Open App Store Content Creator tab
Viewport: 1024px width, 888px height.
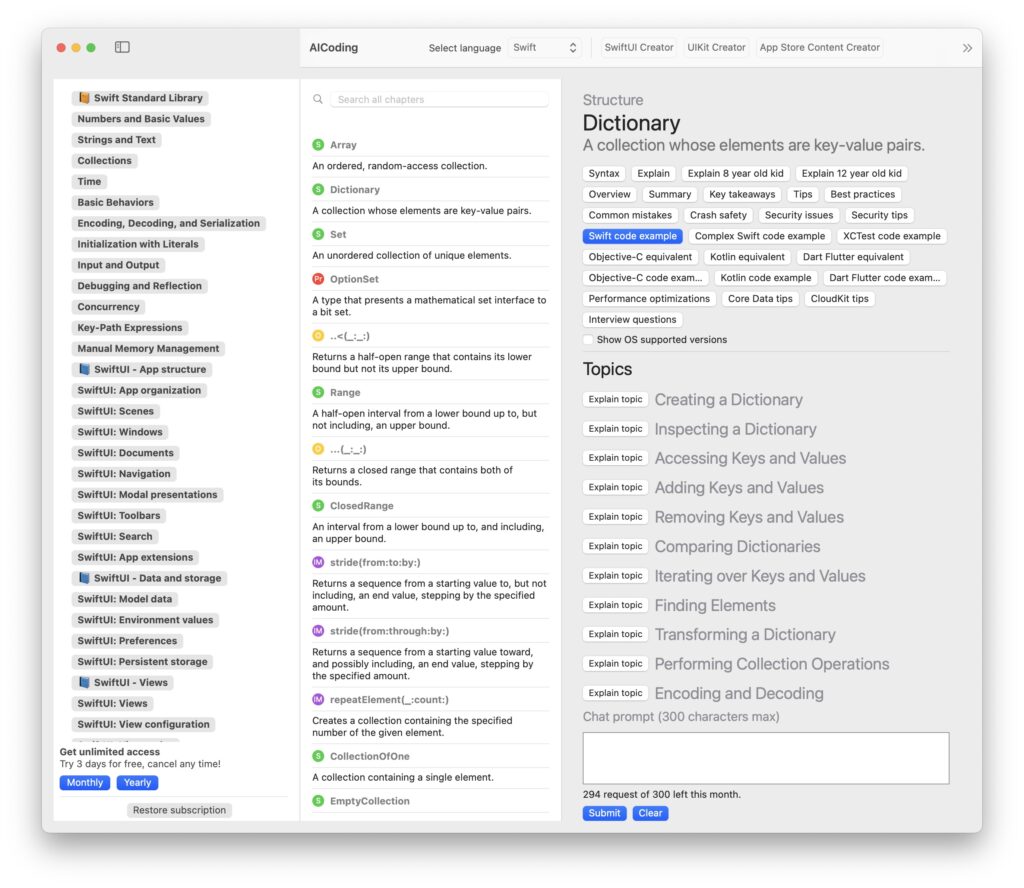[x=820, y=48]
